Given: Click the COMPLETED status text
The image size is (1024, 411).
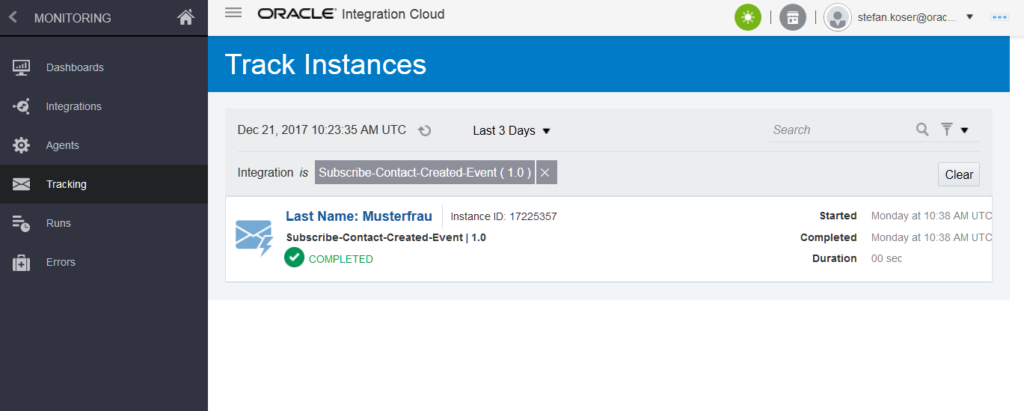Looking at the screenshot, I should [x=341, y=259].
